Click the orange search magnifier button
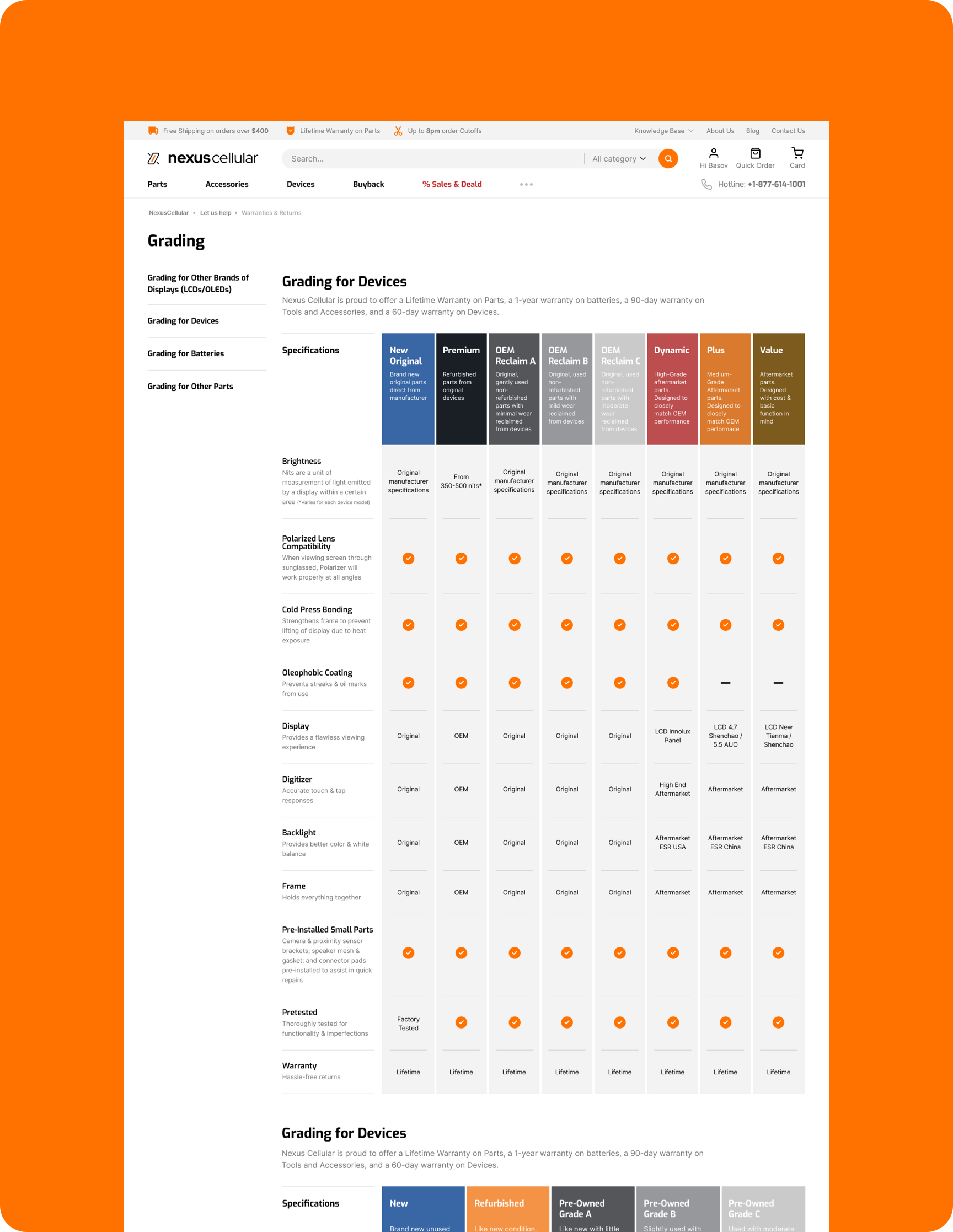Viewport: 953px width, 1232px height. (x=668, y=158)
